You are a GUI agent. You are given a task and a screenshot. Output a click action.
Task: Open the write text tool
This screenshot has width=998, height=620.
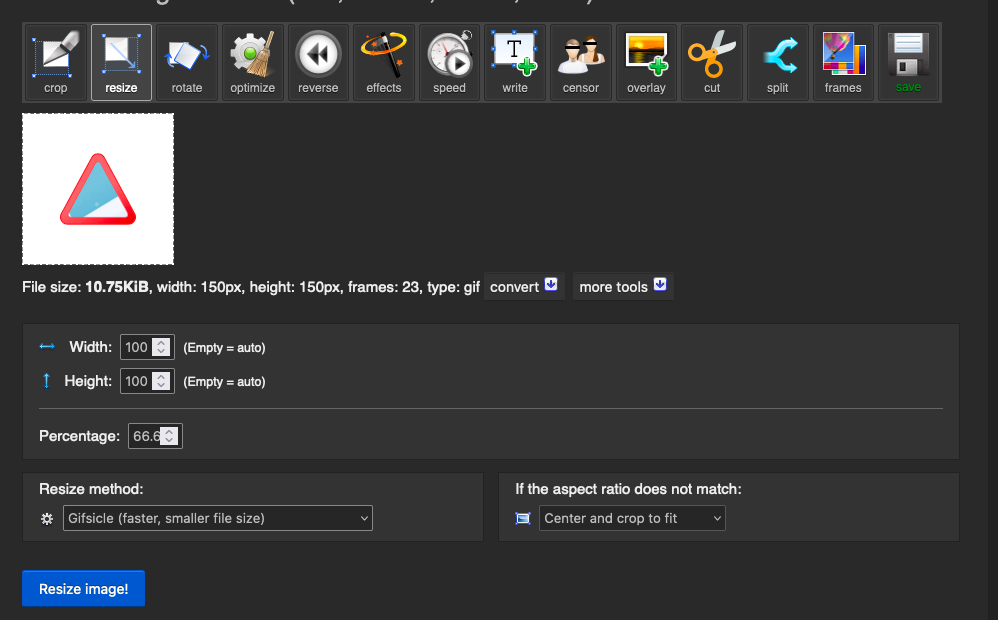[x=515, y=62]
